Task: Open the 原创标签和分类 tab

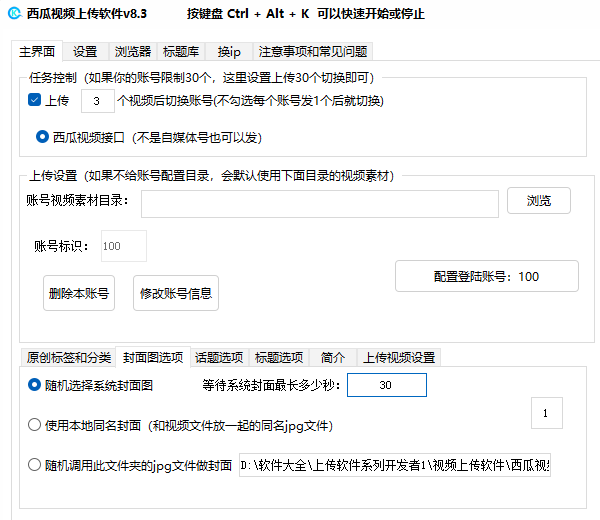Action: pyautogui.click(x=68, y=357)
